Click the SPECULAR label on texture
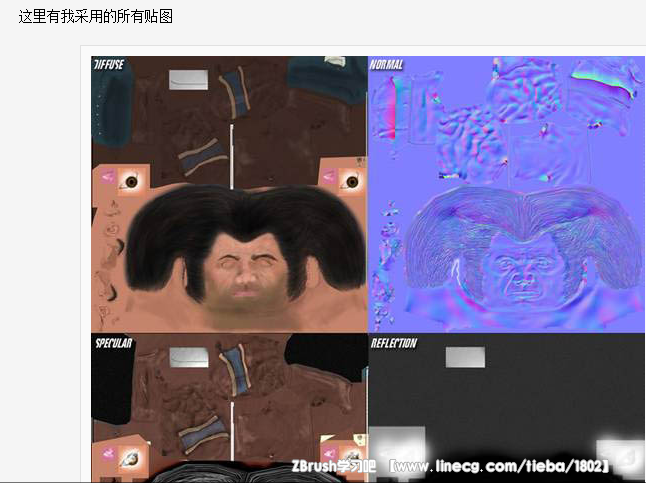The image size is (646, 483). (114, 343)
